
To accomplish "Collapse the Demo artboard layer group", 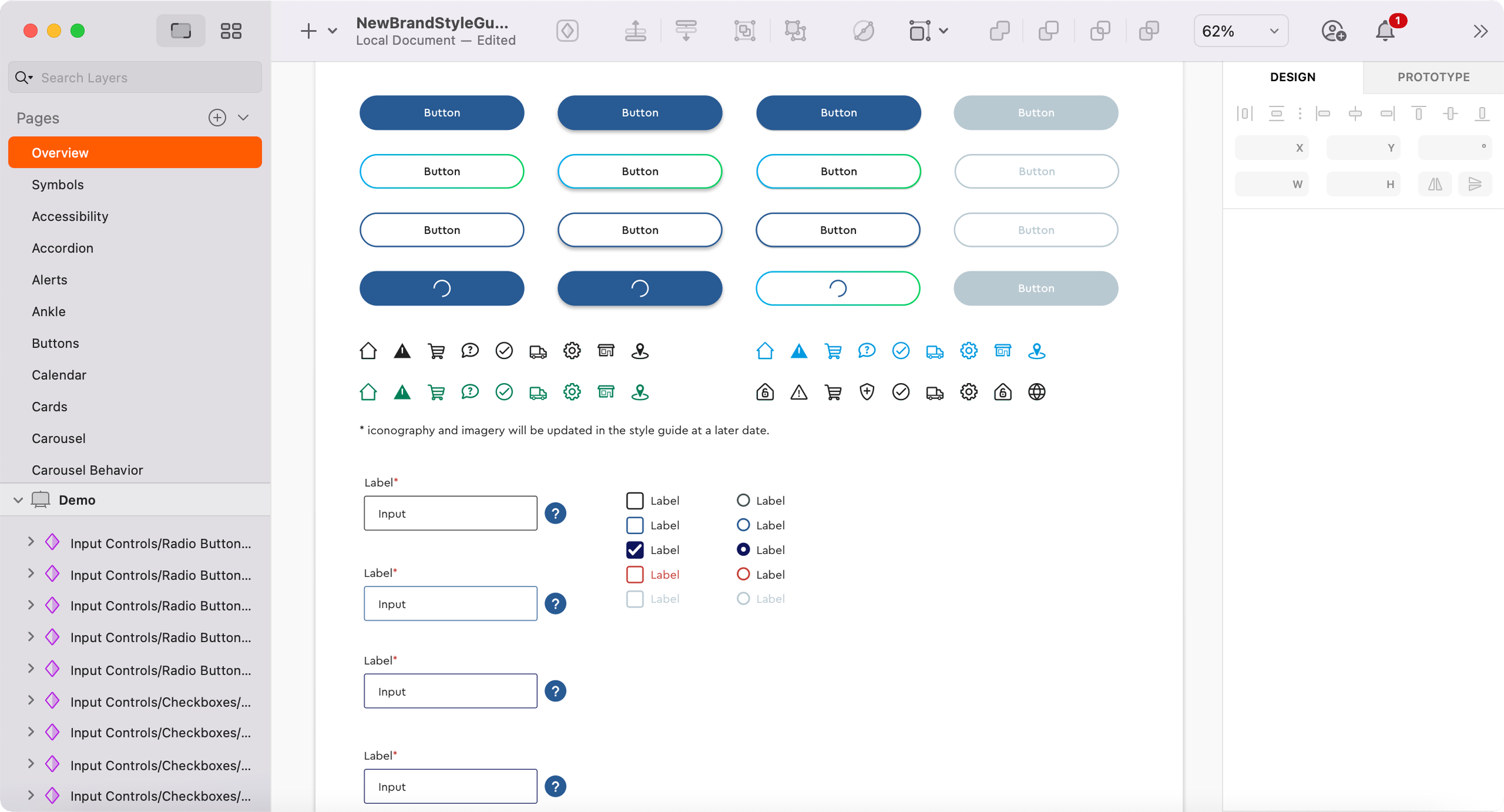I will 18,500.
